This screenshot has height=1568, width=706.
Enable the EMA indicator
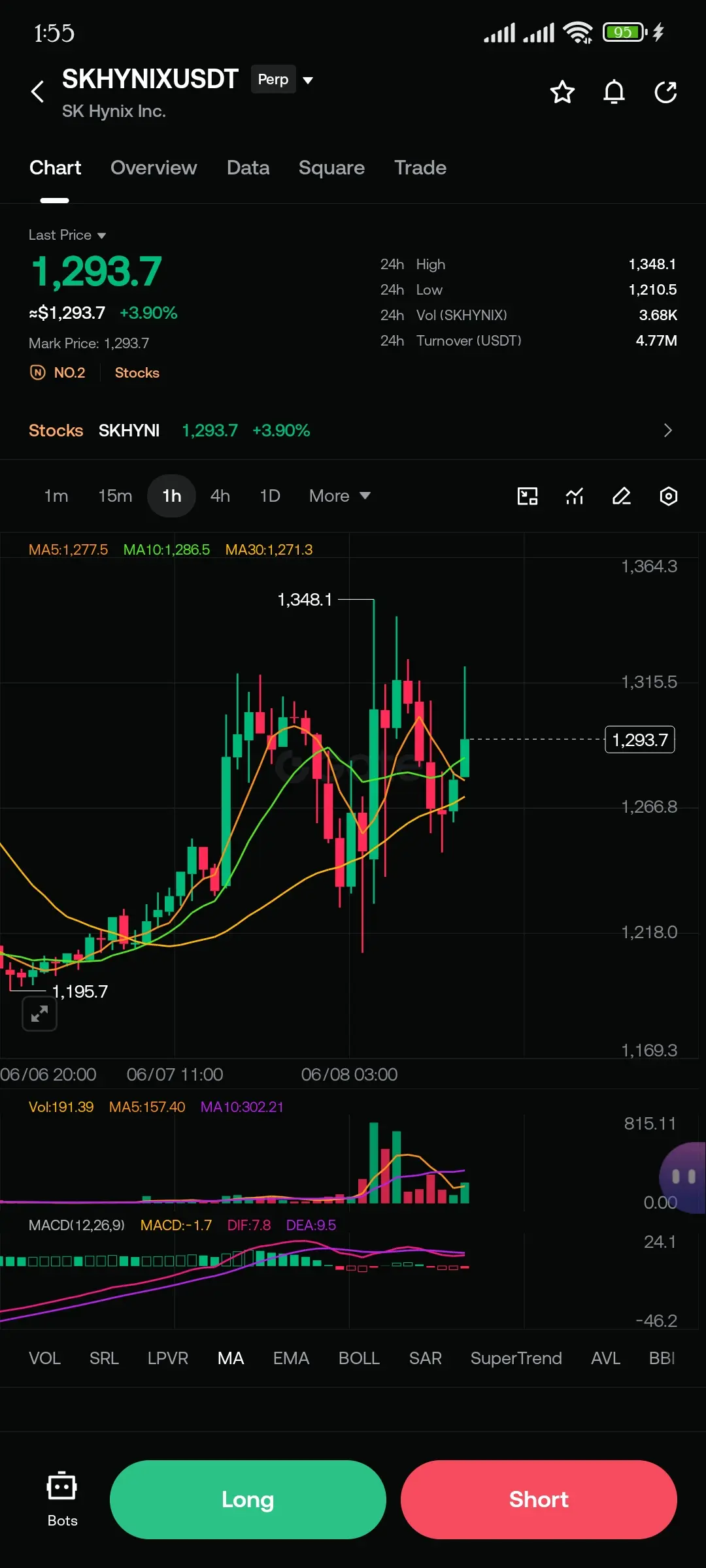pos(291,1358)
